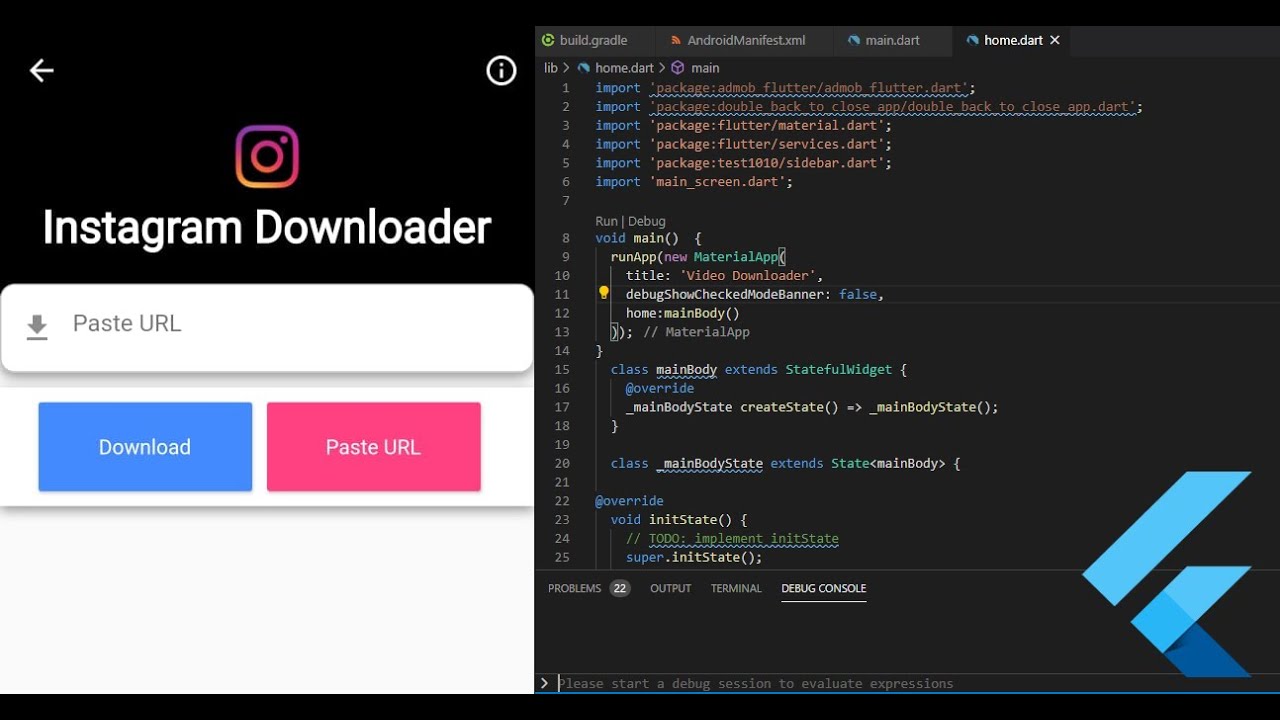The image size is (1280, 720).
Task: Click the lib breadcrumb segment
Action: coord(551,68)
